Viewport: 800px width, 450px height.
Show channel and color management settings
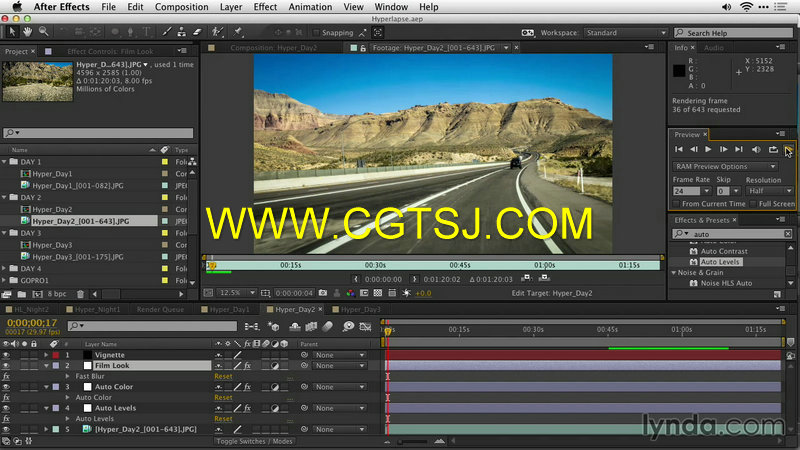click(x=351, y=293)
